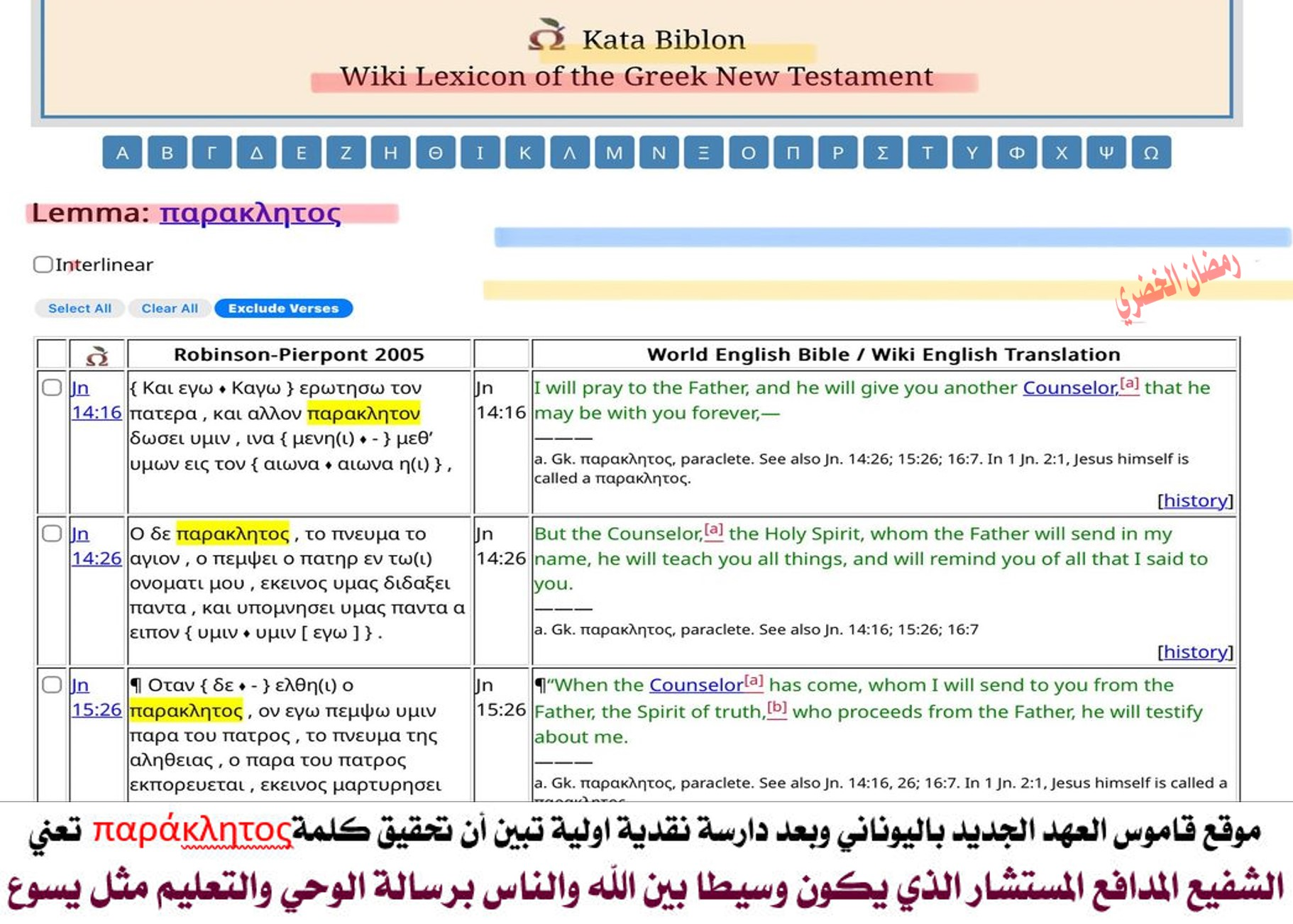Open the Greek letter Ζ index
Image resolution: width=1293 pixels, height=924 pixels.
click(346, 153)
